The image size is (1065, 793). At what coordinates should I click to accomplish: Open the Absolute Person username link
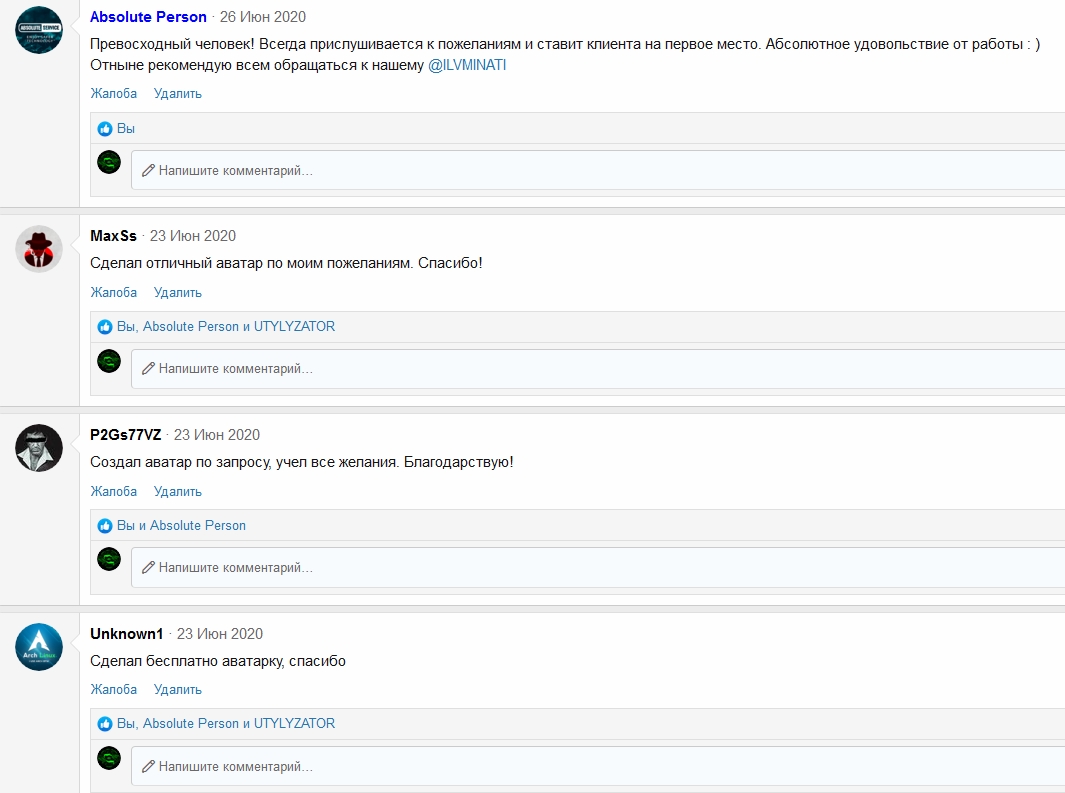point(148,17)
